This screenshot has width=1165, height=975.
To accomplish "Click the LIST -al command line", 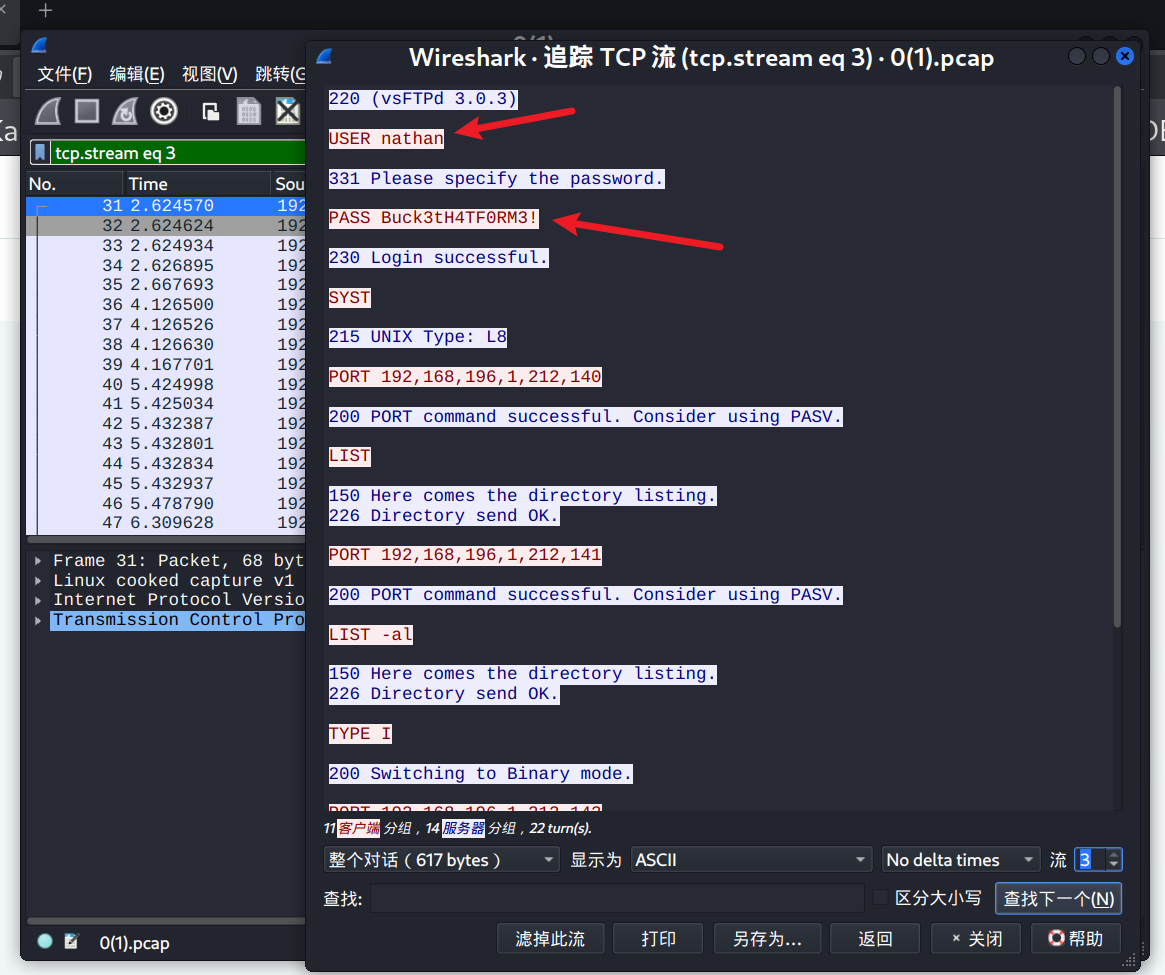I will point(371,635).
